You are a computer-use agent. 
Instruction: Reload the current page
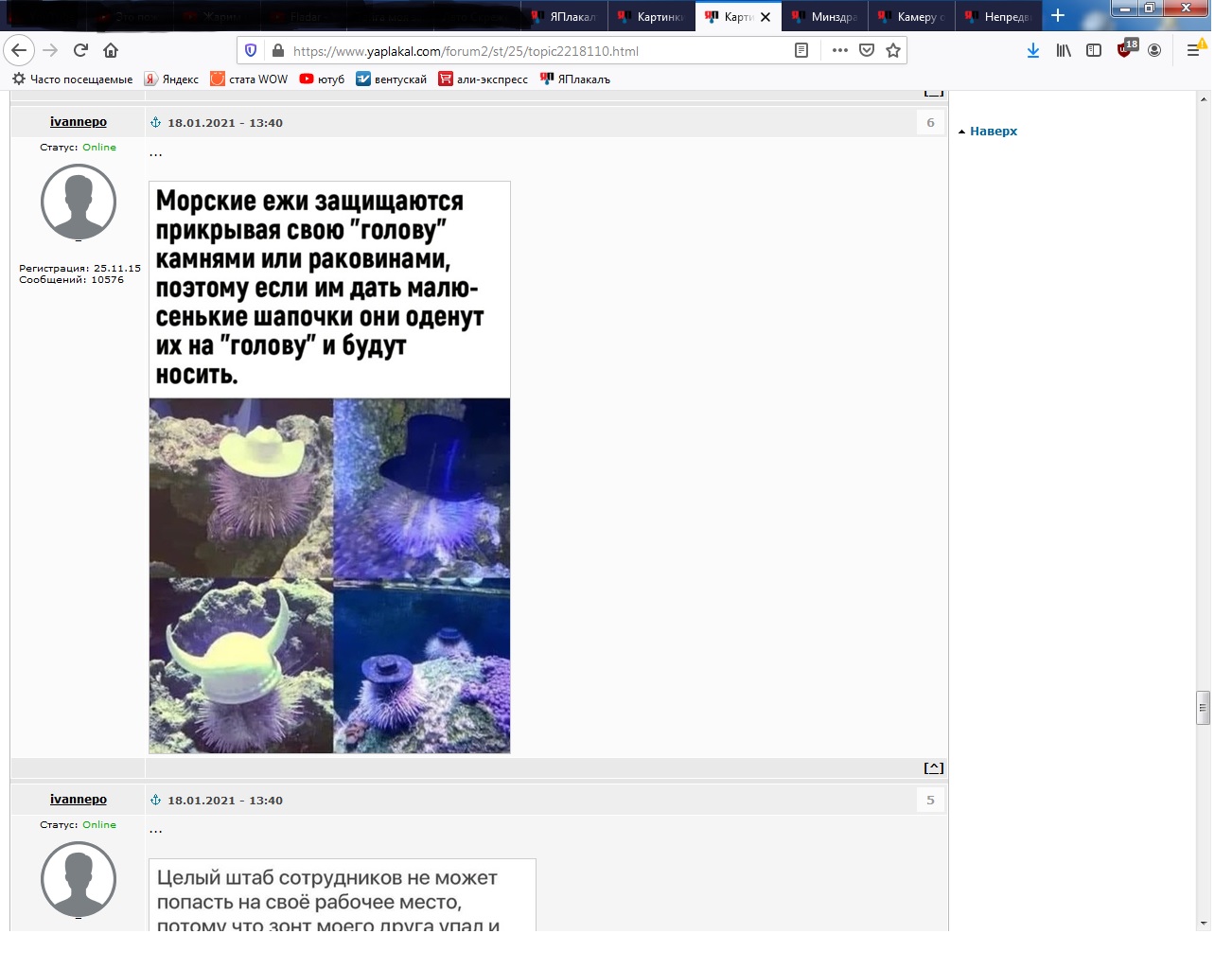click(x=81, y=50)
